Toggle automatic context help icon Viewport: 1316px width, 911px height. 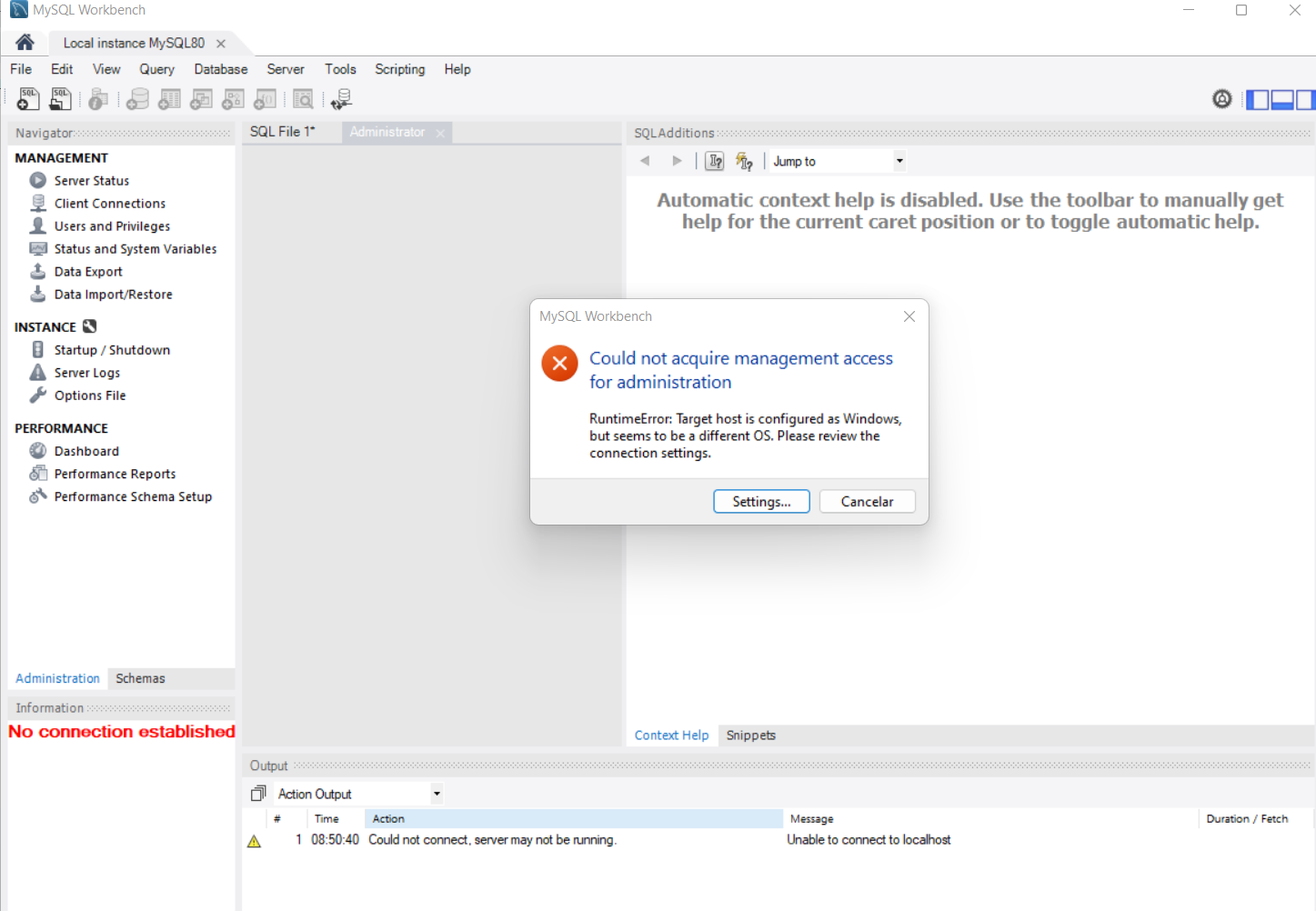(744, 161)
